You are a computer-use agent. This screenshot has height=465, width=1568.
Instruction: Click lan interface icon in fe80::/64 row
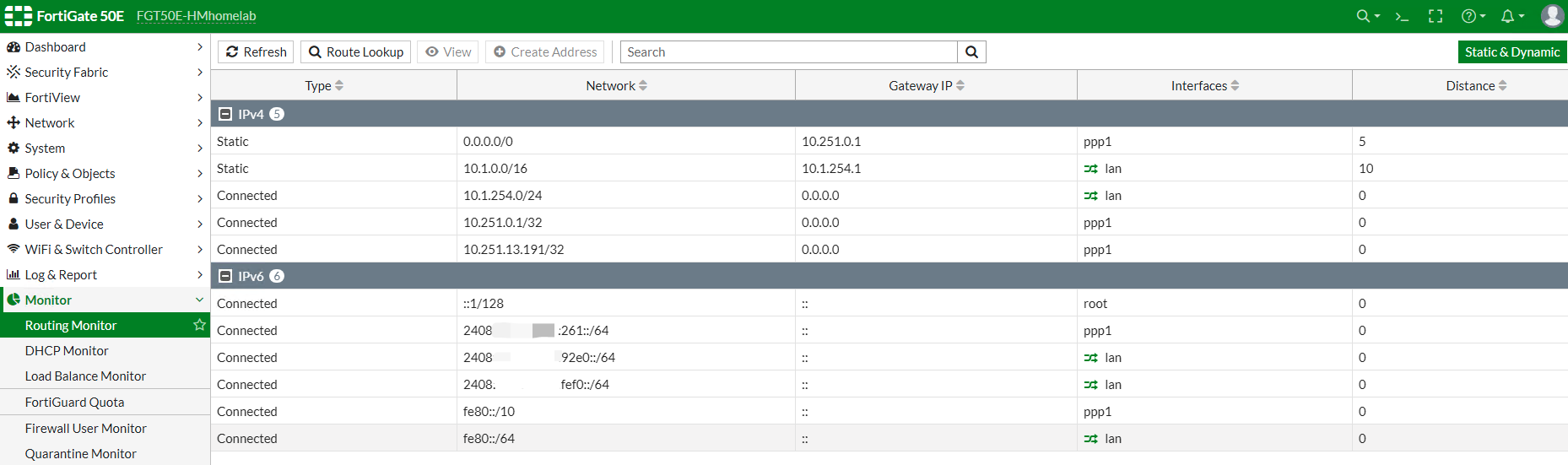pyautogui.click(x=1091, y=439)
